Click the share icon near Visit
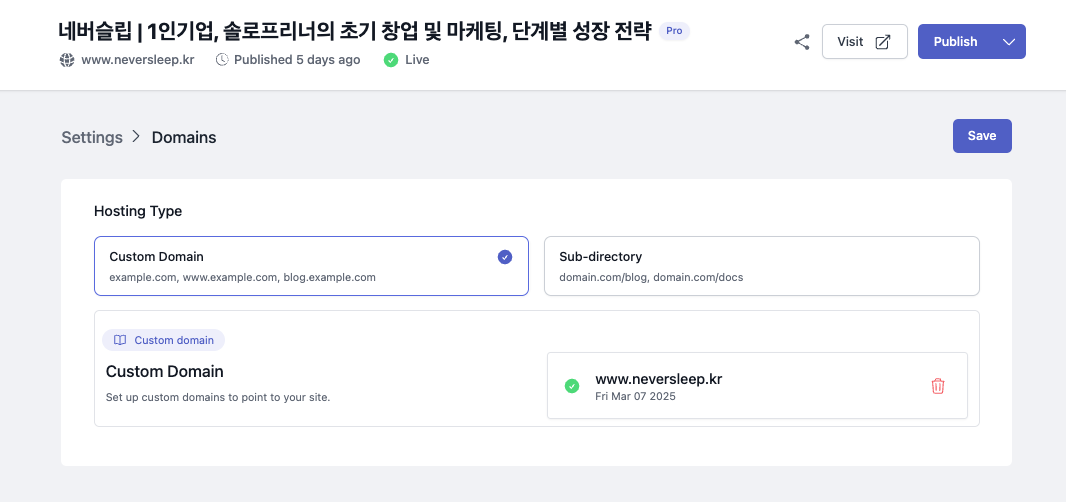This screenshot has width=1066, height=502. [802, 42]
